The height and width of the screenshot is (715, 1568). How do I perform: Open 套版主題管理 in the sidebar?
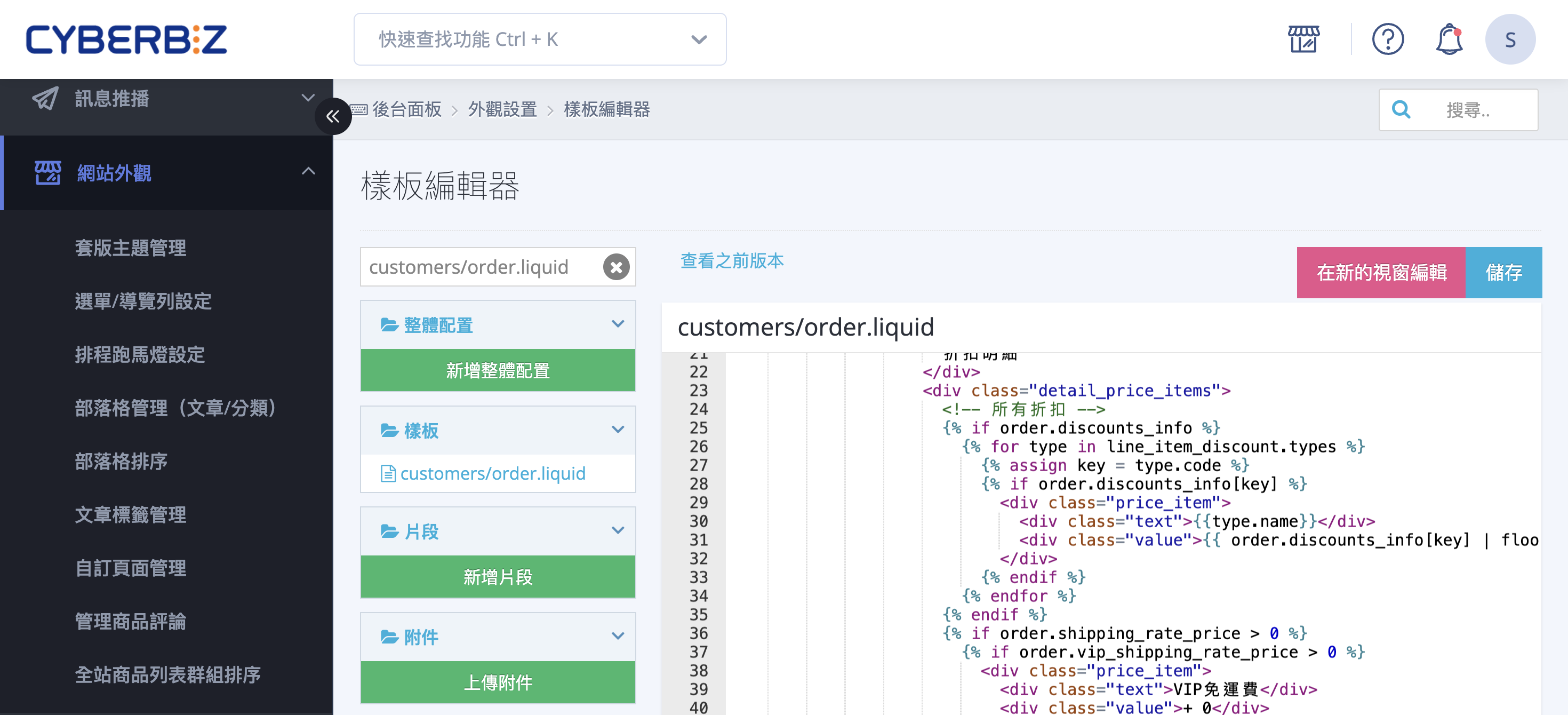coord(130,248)
